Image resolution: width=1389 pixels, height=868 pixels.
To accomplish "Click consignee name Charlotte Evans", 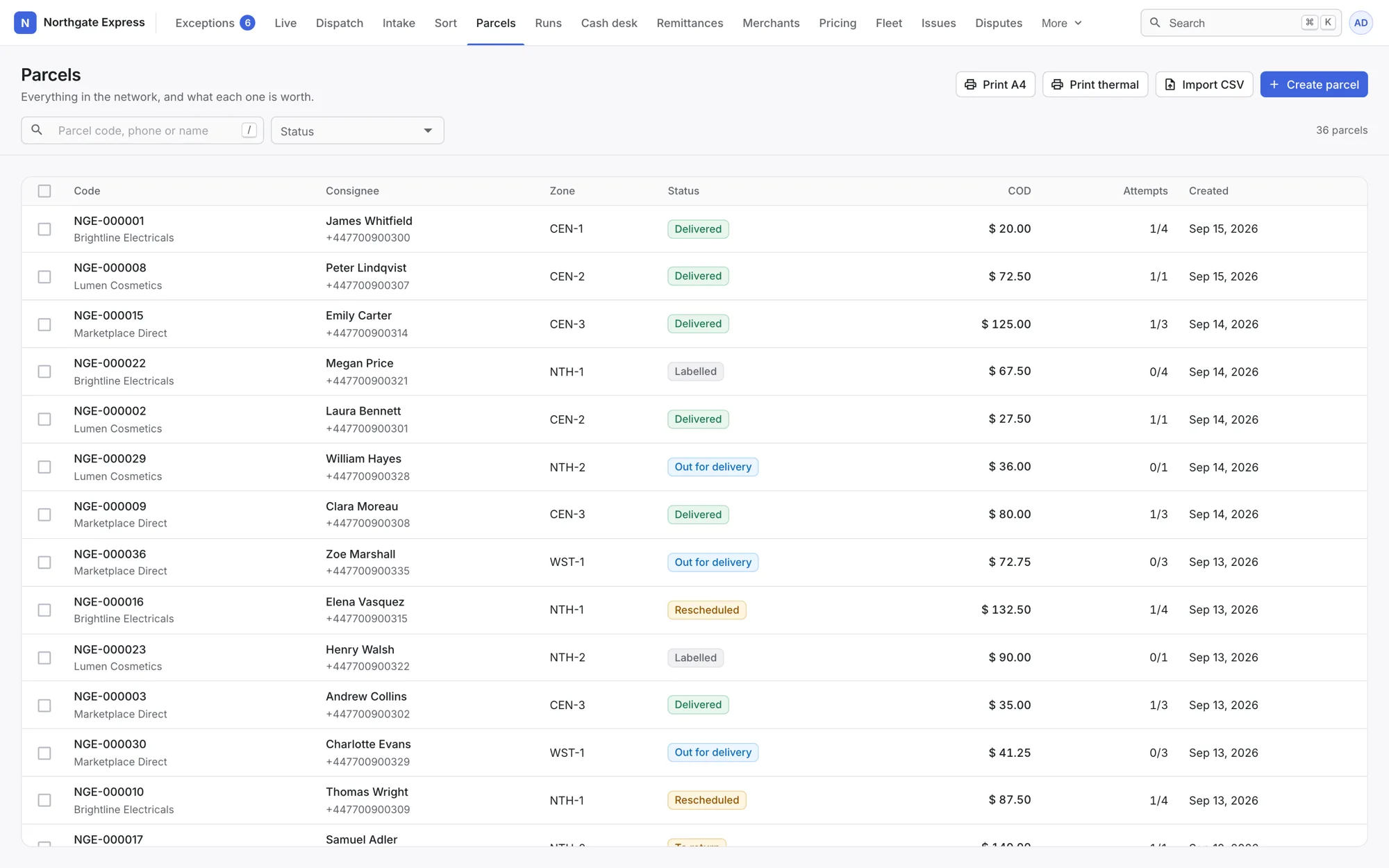I will [x=368, y=744].
